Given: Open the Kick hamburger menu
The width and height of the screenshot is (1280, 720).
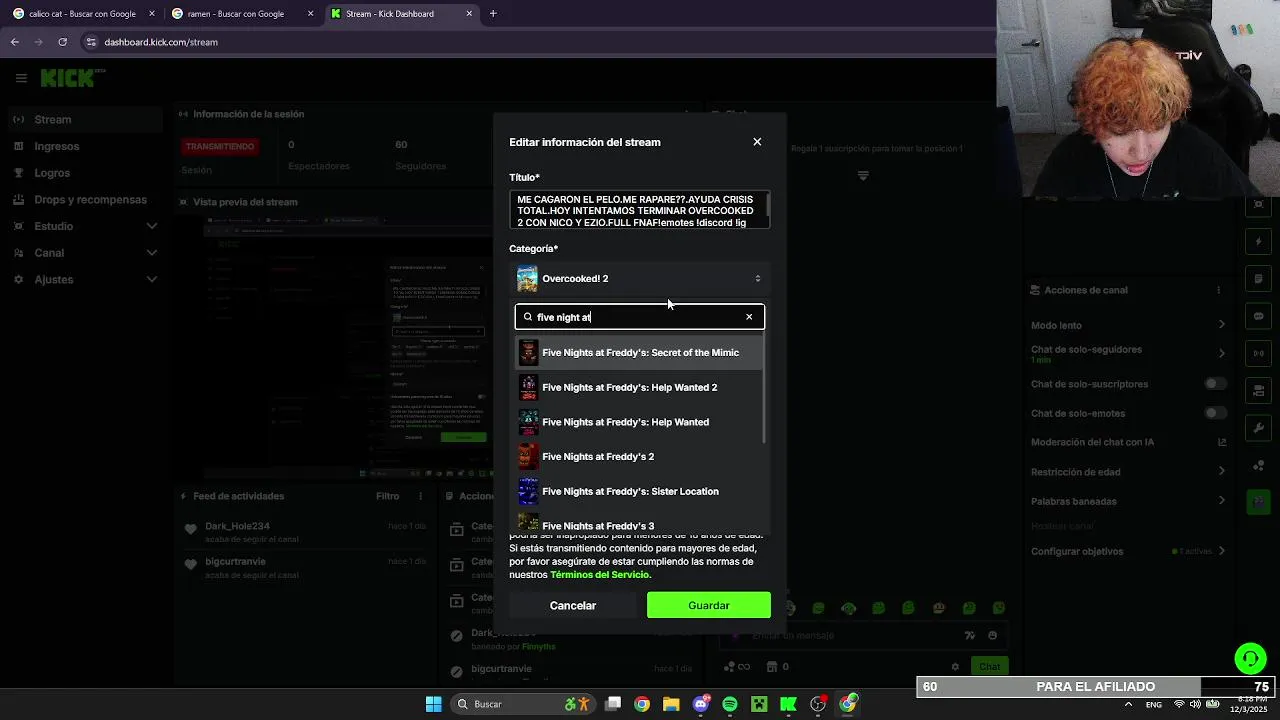Looking at the screenshot, I should (x=20, y=77).
